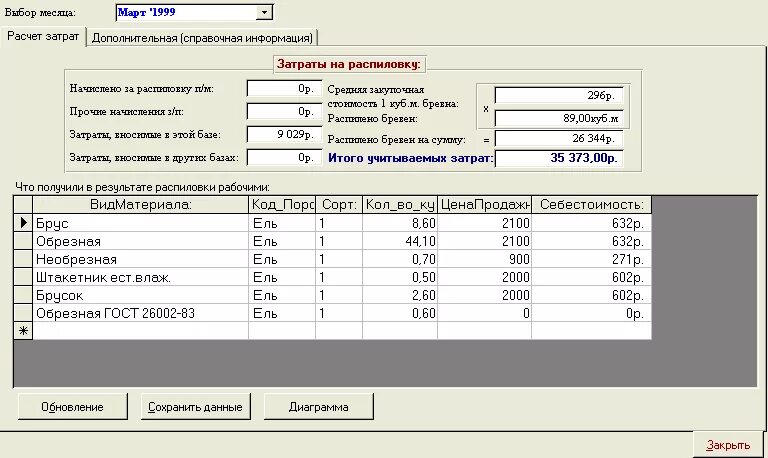Click the Начислено за распиловку п/м field
The image size is (768, 458).
coord(284,89)
